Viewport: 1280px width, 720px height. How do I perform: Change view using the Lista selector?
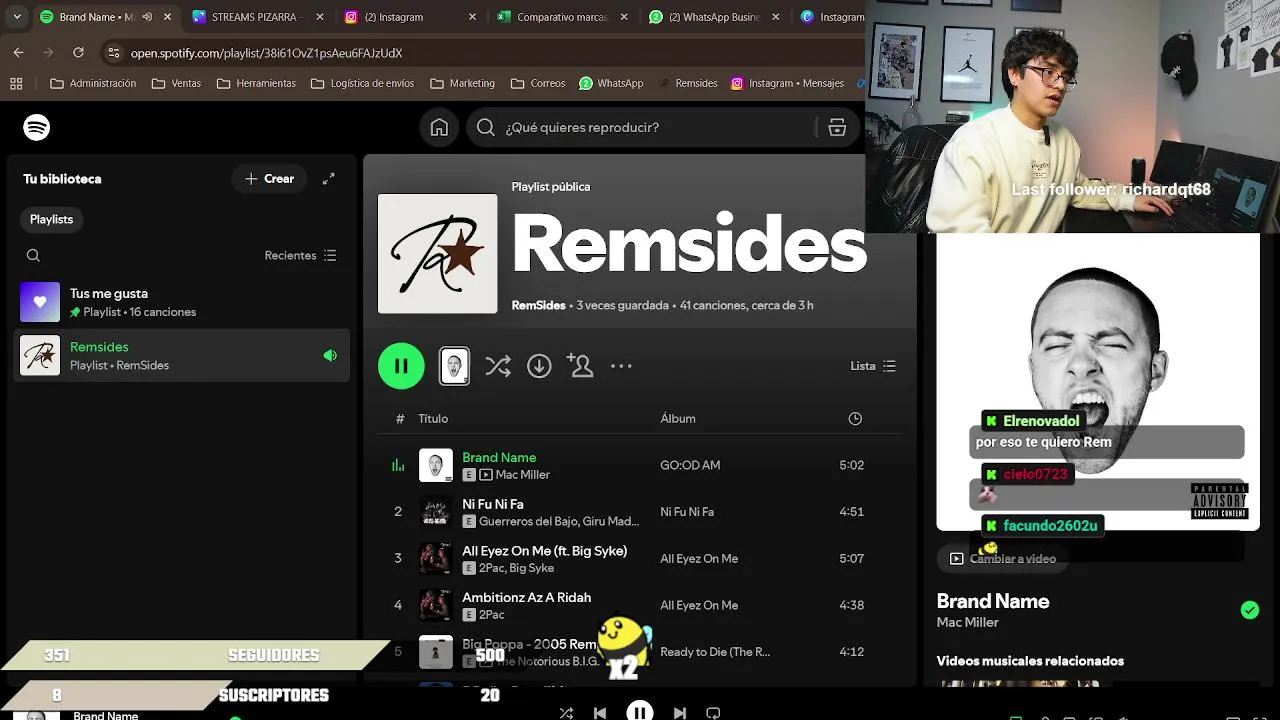pos(873,366)
